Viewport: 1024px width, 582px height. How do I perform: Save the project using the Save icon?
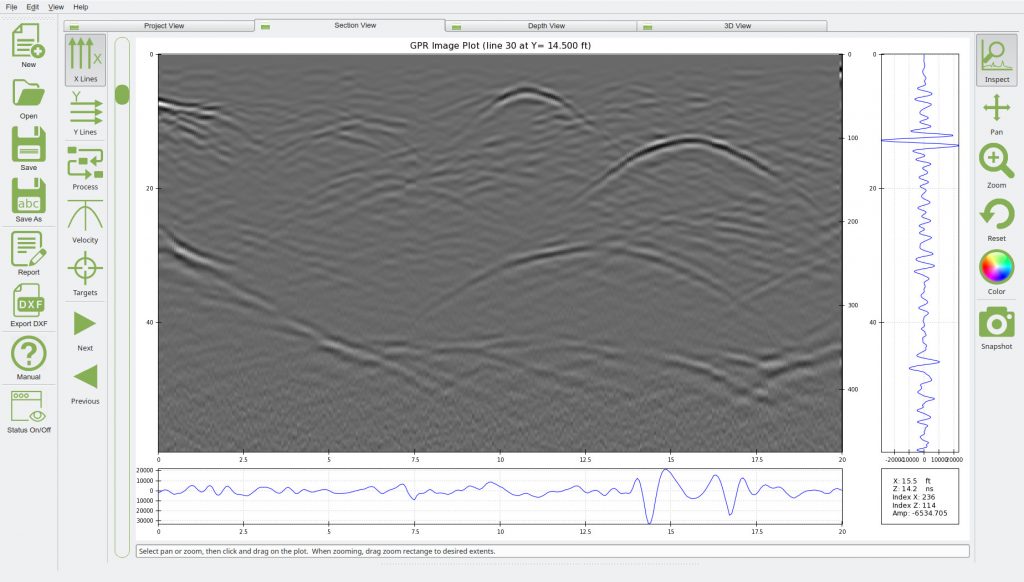[28, 144]
